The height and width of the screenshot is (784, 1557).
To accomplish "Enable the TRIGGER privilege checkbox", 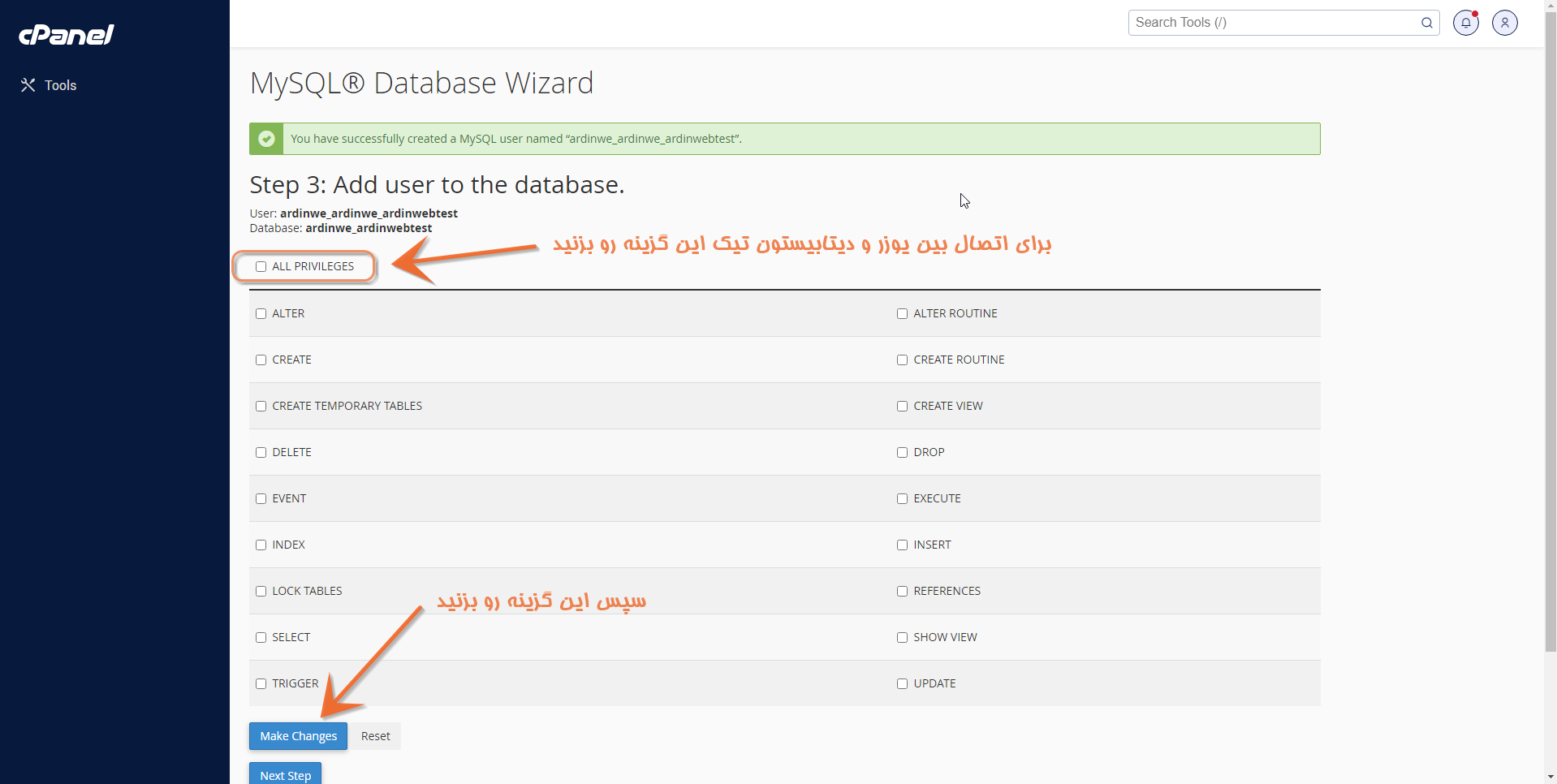I will 261,683.
